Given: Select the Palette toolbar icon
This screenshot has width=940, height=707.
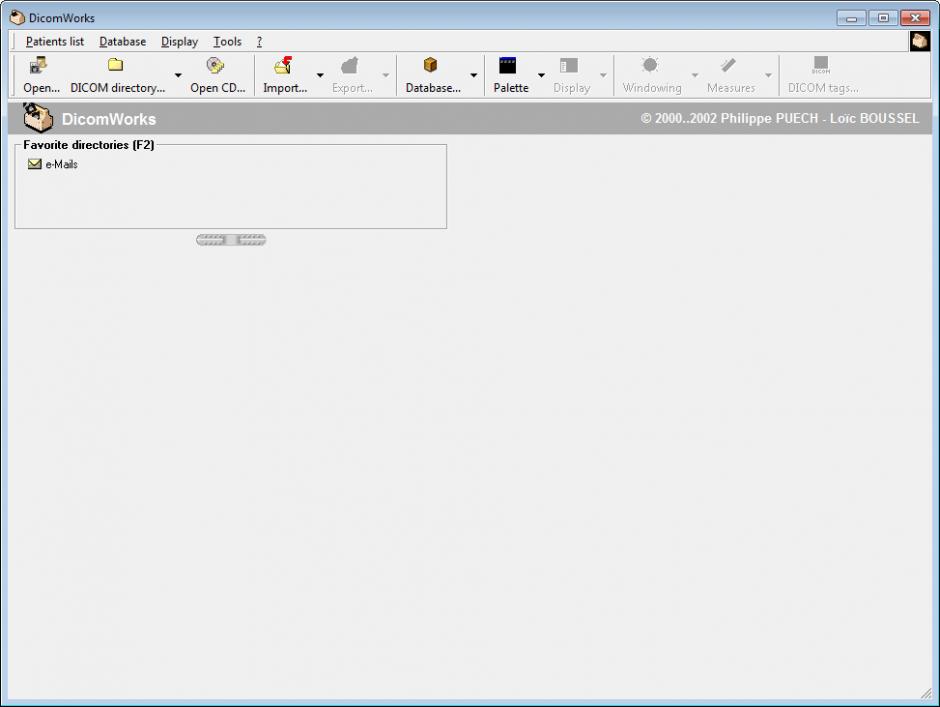Looking at the screenshot, I should (508, 65).
